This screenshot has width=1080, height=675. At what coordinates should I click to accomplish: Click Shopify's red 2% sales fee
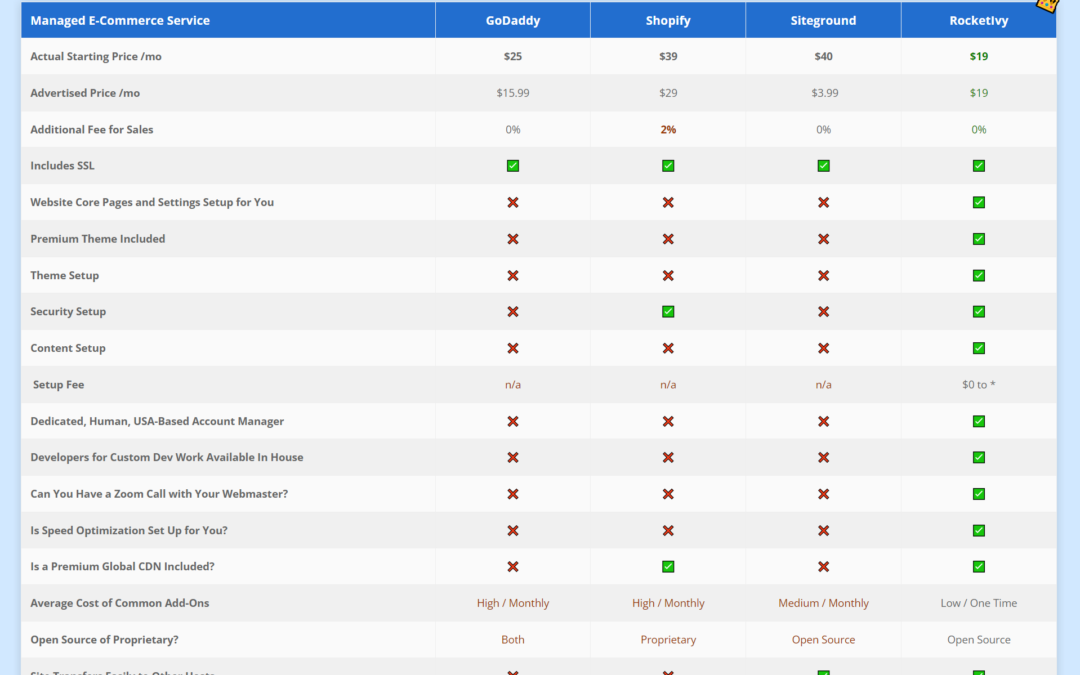coord(668,129)
